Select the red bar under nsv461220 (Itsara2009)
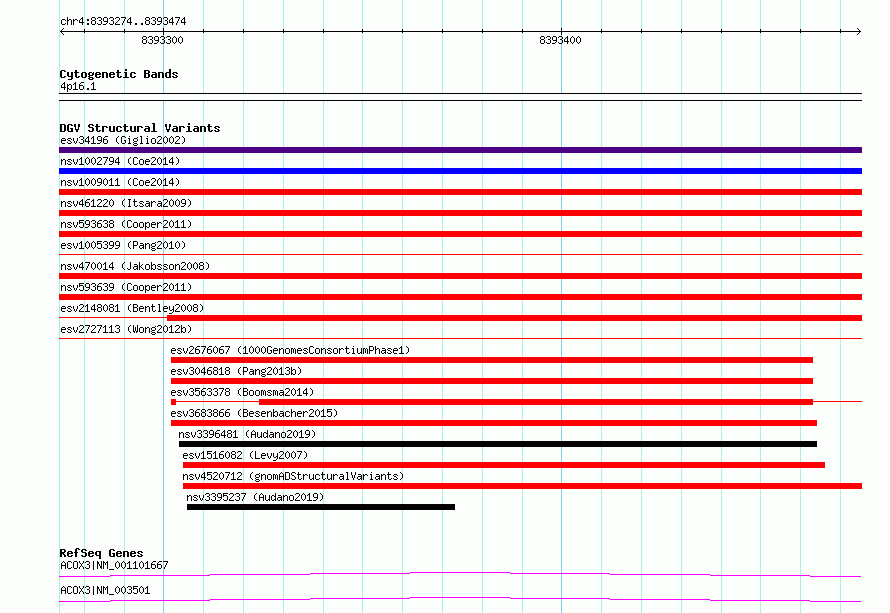 pos(460,213)
